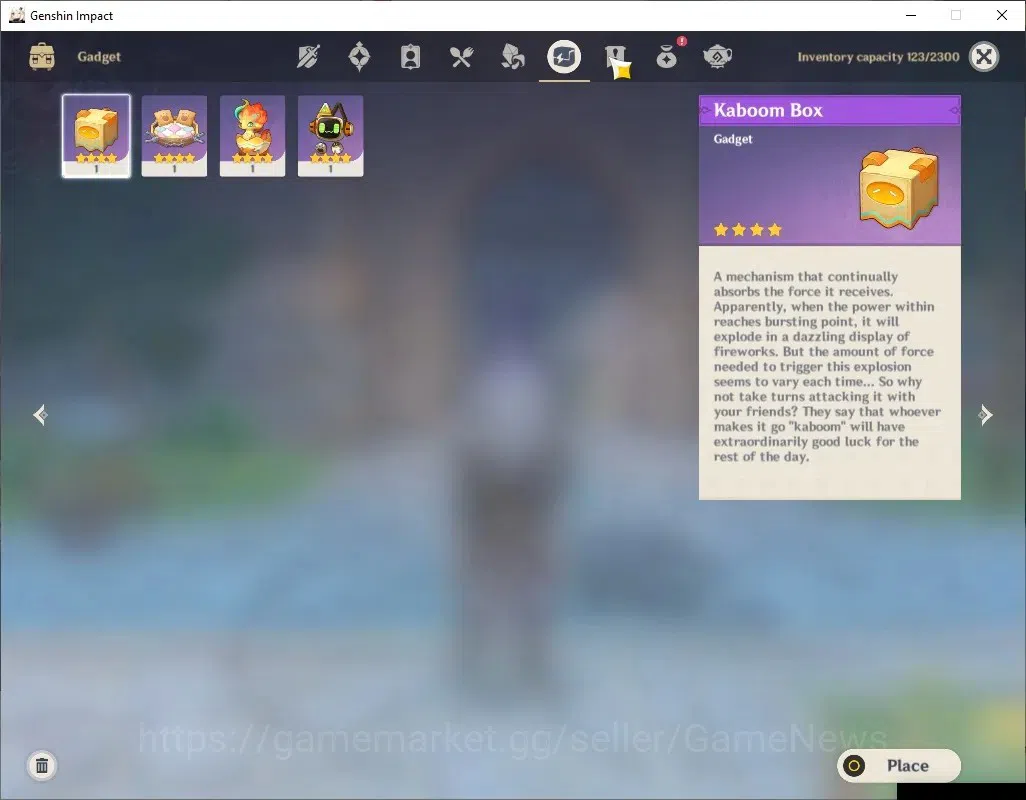Viewport: 1026px width, 800px height.
Task: Select the Gadget inventory tab
Action: coord(564,57)
